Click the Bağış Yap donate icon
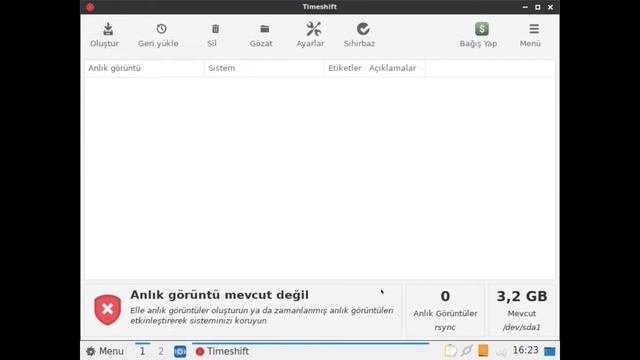Image resolution: width=640 pixels, height=360 pixels. [482, 29]
